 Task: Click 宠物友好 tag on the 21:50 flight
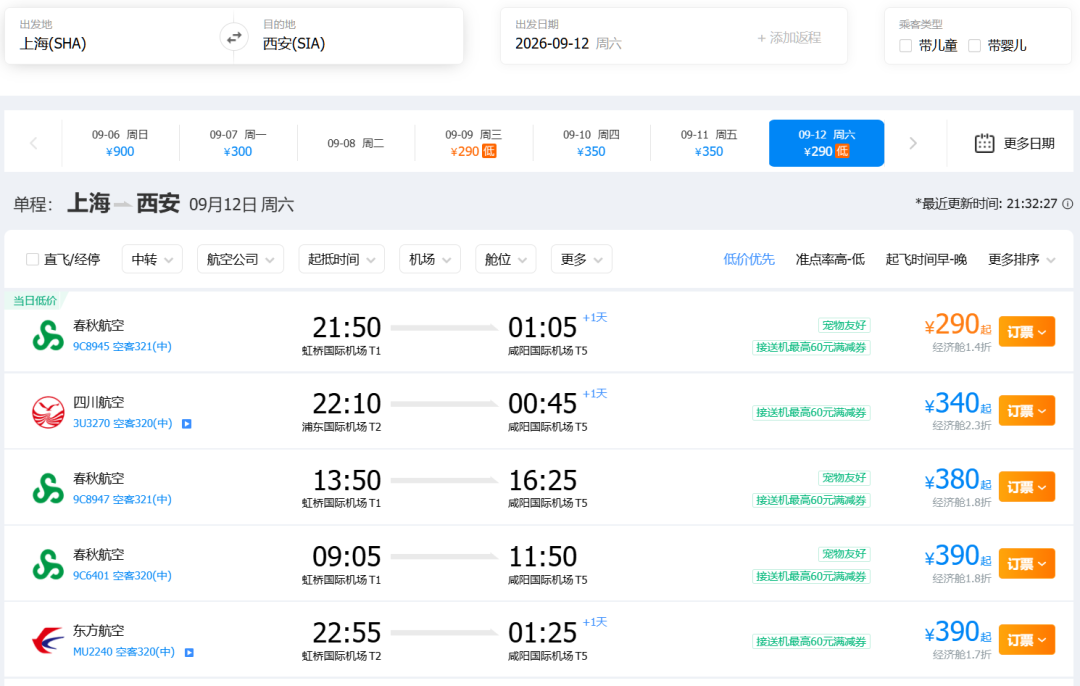pyautogui.click(x=844, y=325)
